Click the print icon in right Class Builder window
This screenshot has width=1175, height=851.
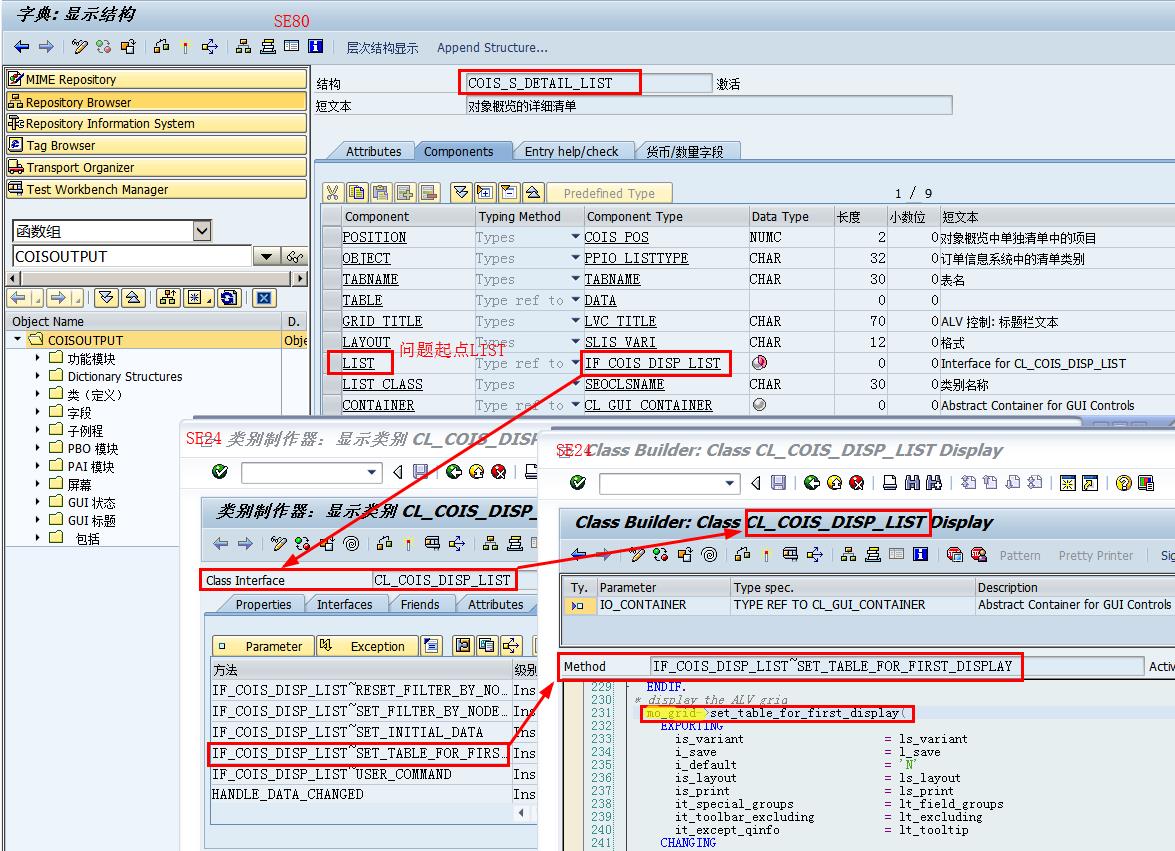[889, 482]
